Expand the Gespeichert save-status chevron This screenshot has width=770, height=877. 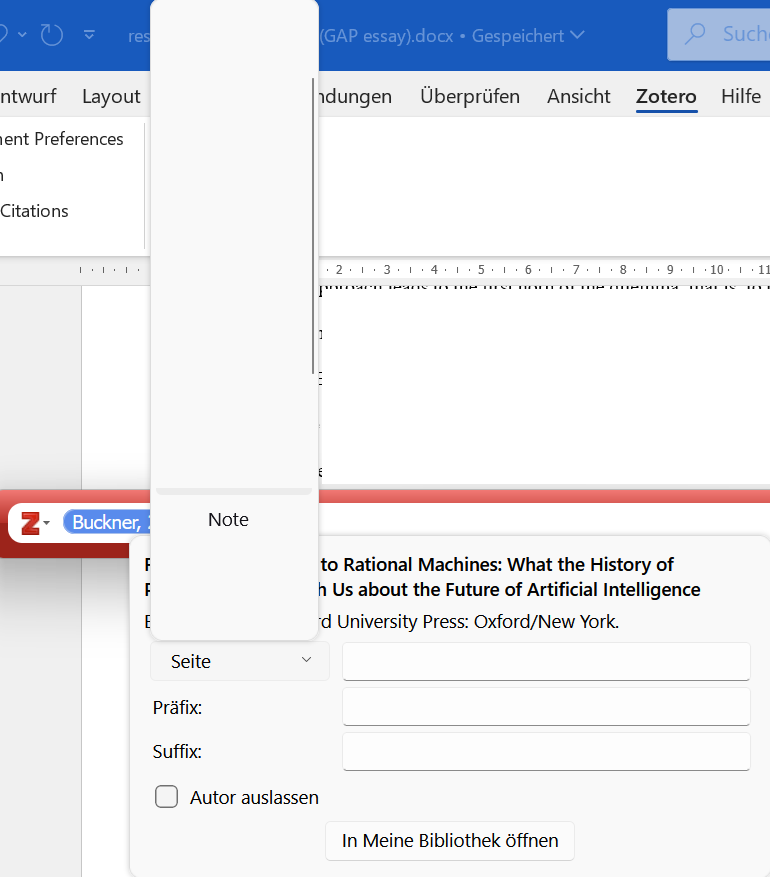(x=578, y=35)
